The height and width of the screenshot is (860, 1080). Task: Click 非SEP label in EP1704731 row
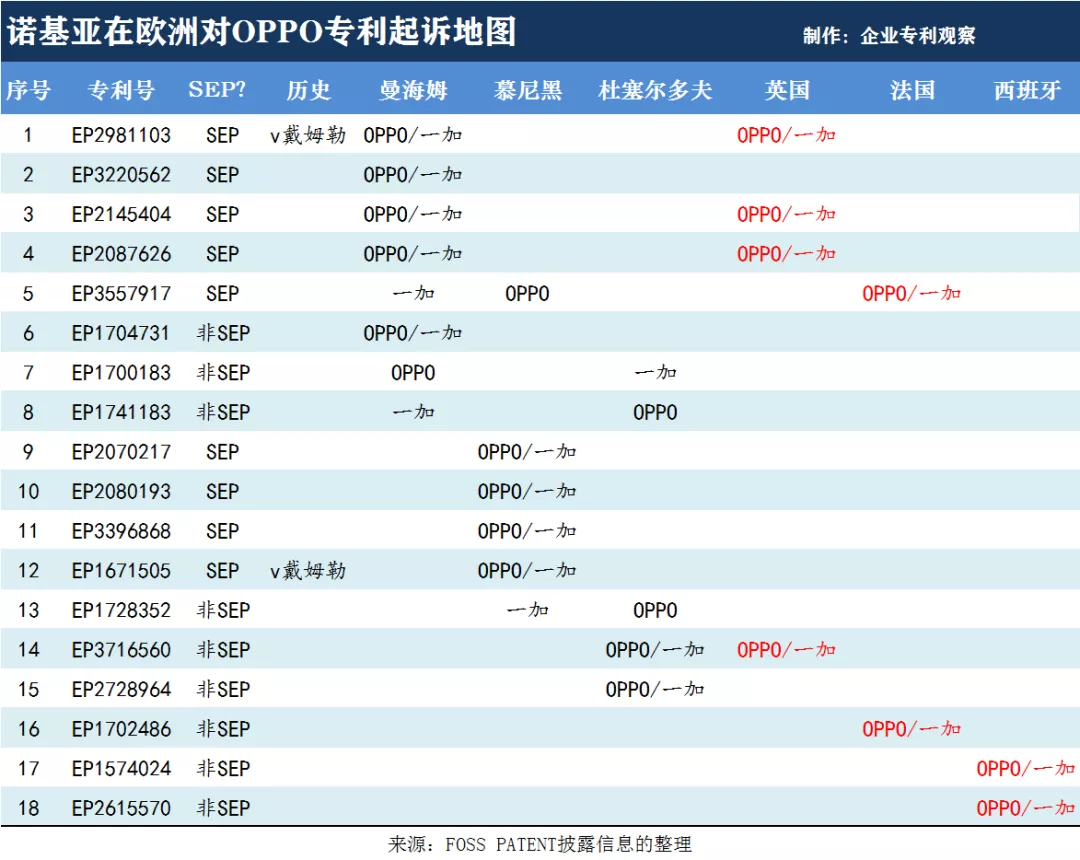click(x=223, y=333)
